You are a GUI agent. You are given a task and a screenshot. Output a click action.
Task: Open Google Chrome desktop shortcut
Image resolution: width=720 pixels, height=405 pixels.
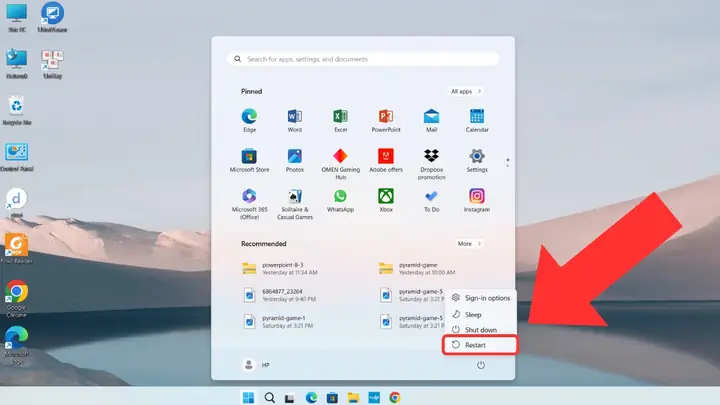point(17,298)
